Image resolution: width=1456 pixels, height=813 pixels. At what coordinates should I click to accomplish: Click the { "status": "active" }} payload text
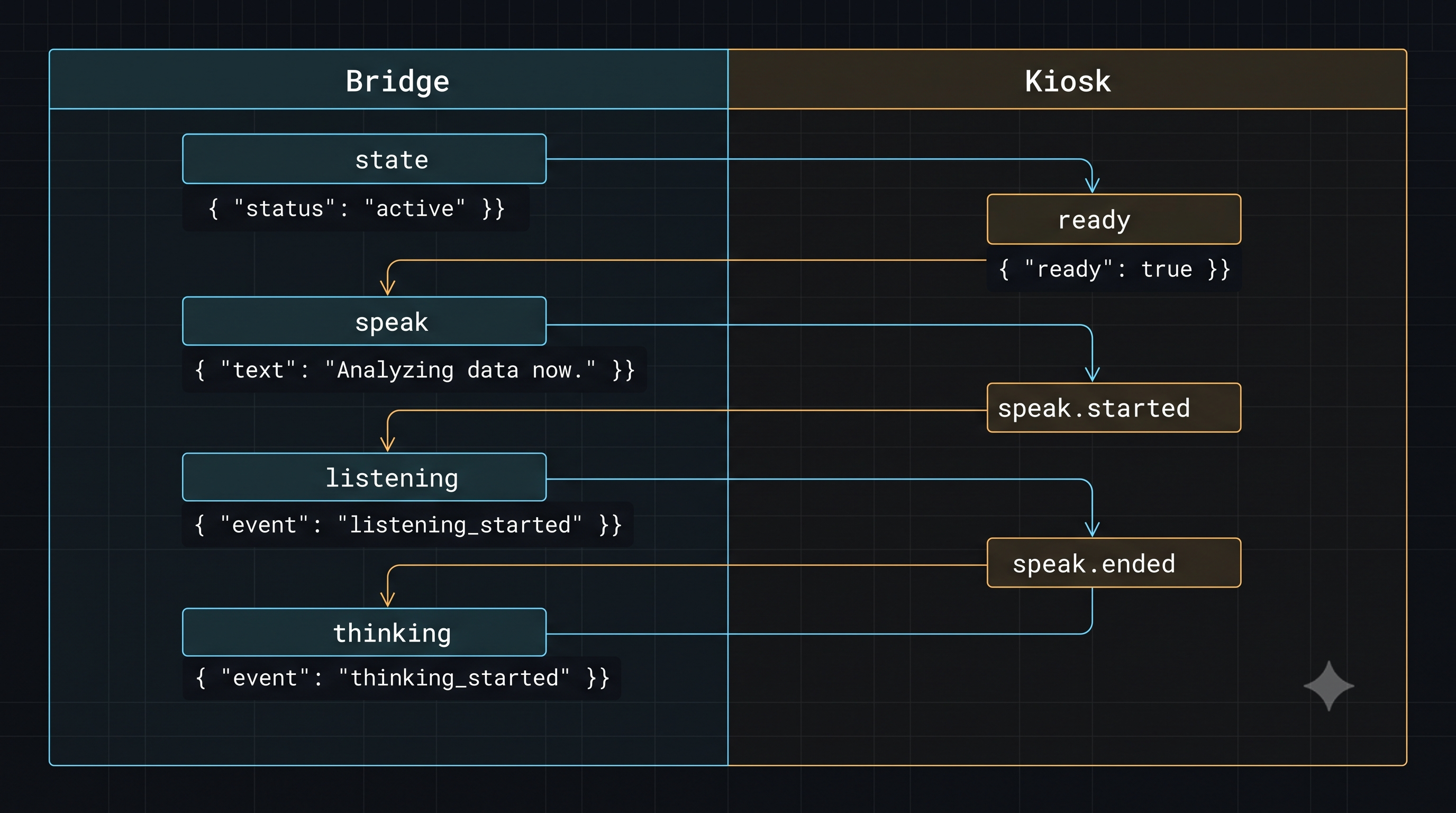[356, 209]
